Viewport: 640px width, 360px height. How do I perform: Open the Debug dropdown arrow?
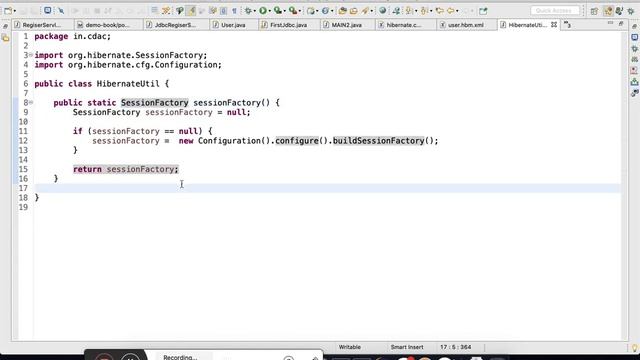[254, 11]
